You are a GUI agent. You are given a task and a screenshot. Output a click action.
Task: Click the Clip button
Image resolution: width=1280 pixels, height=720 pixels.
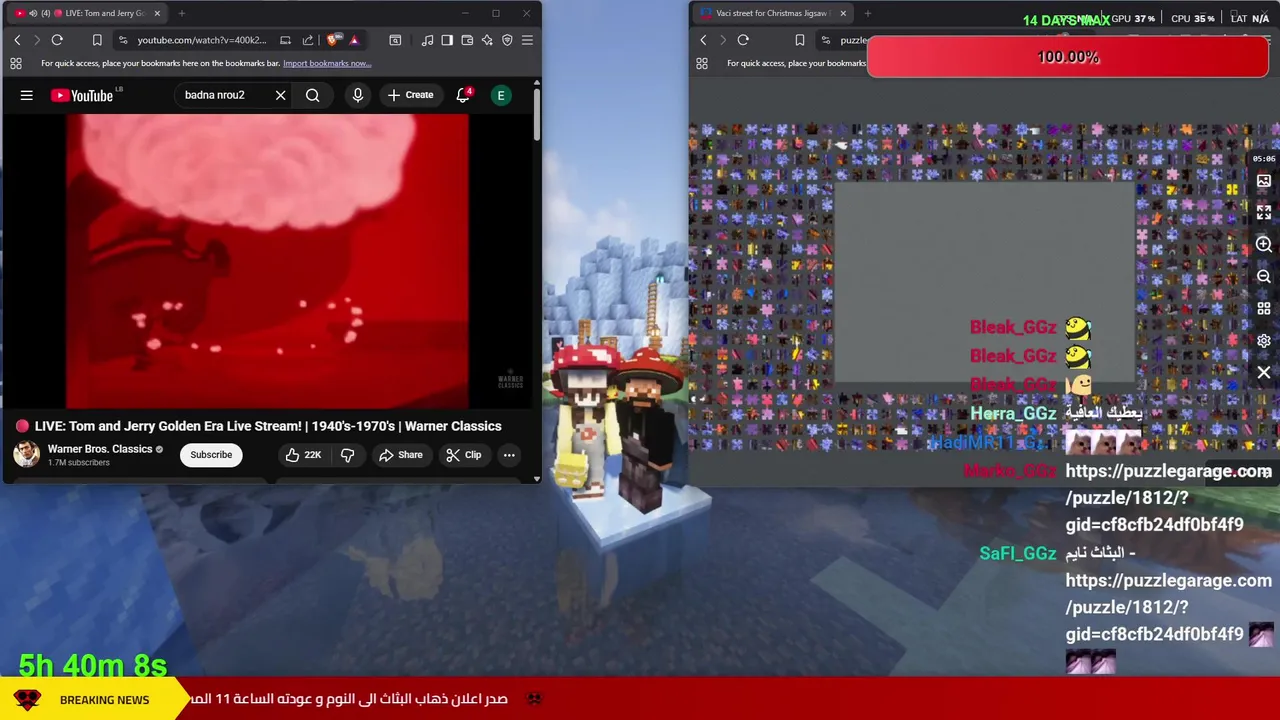464,455
